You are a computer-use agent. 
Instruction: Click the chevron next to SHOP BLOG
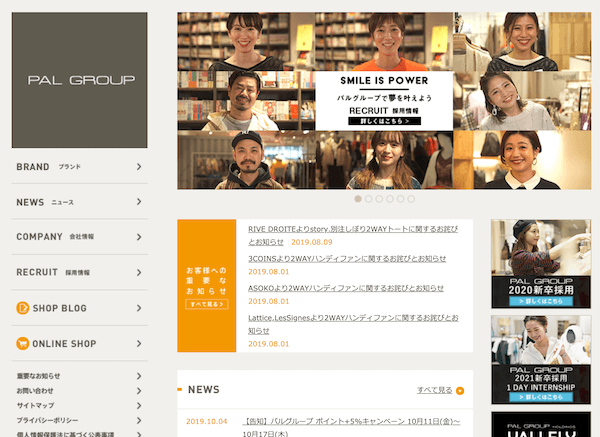(139, 308)
